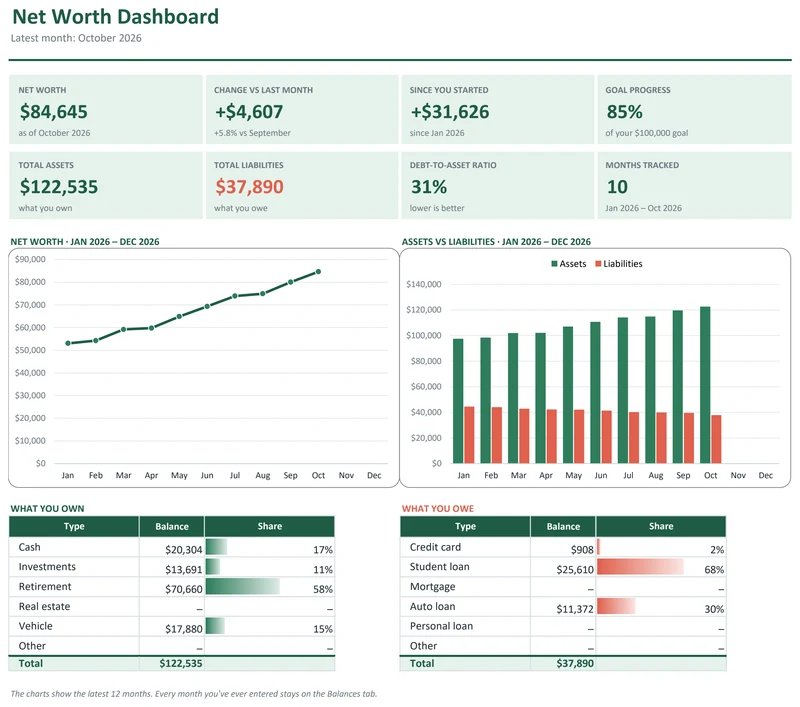Screen dimensions: 800x707
Task: Select the Auto loan 30% share value
Action: click(x=714, y=609)
